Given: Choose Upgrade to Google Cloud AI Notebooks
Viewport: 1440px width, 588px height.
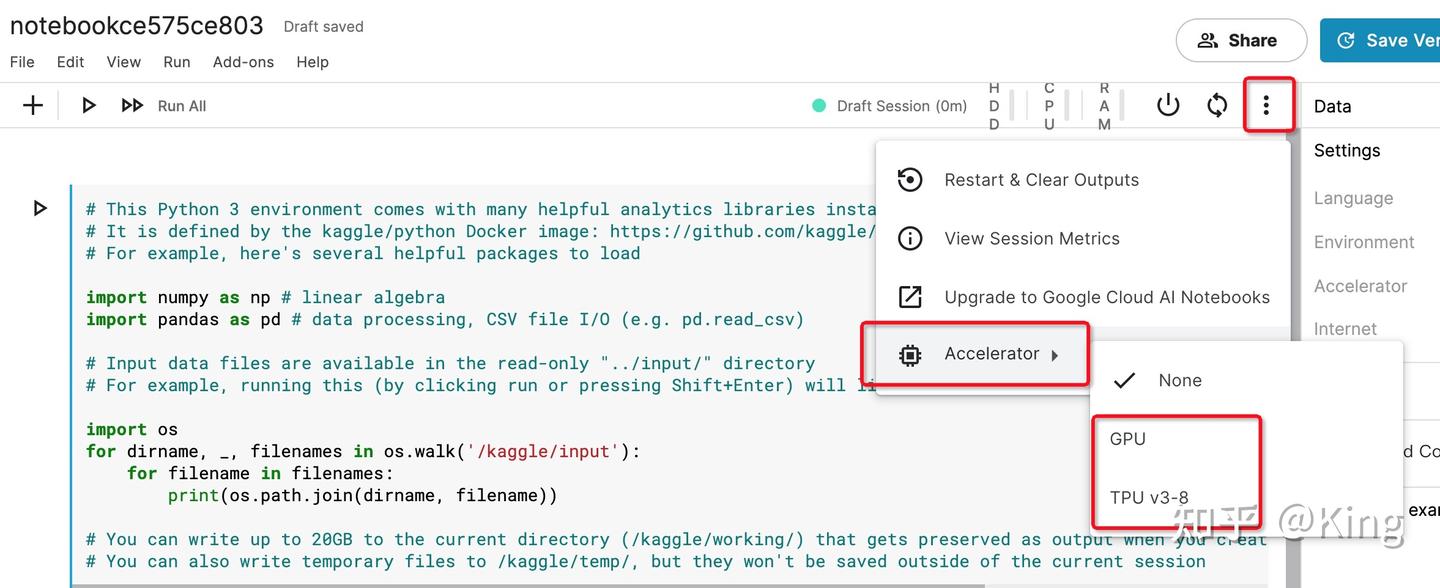Looking at the screenshot, I should click(x=1106, y=297).
